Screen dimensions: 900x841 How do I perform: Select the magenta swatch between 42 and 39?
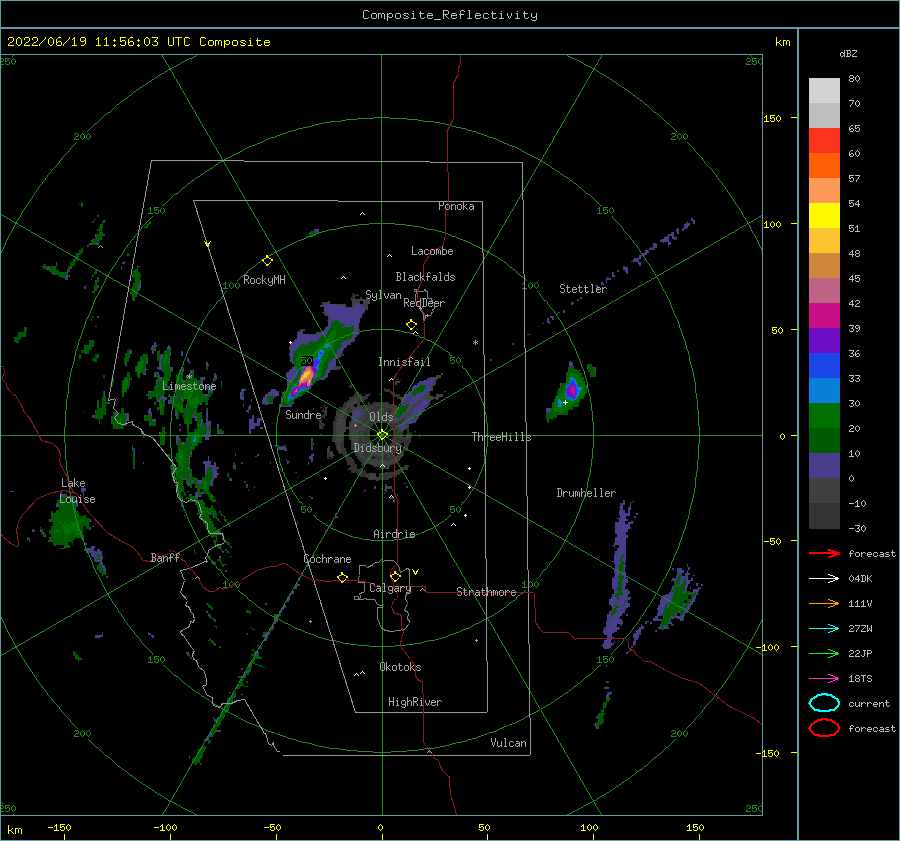[824, 316]
